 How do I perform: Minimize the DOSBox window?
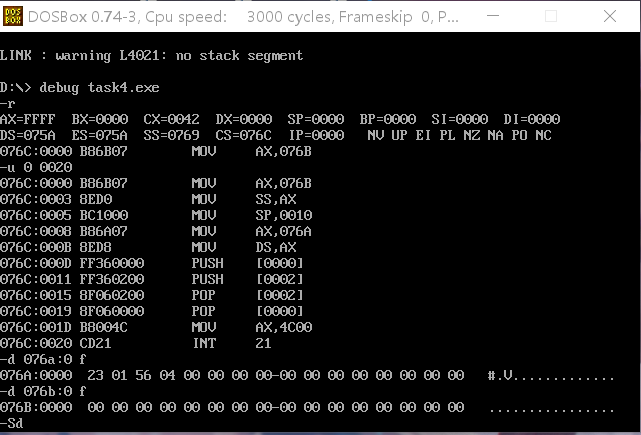point(493,16)
